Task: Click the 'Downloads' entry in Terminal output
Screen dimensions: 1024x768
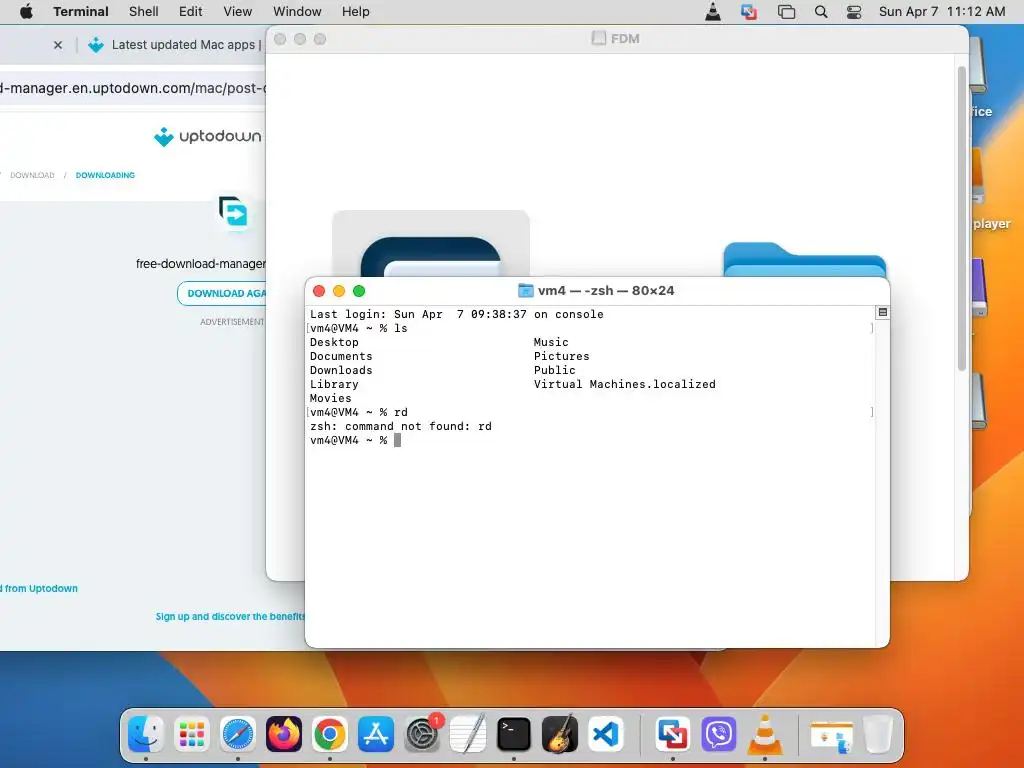Action: (x=341, y=370)
